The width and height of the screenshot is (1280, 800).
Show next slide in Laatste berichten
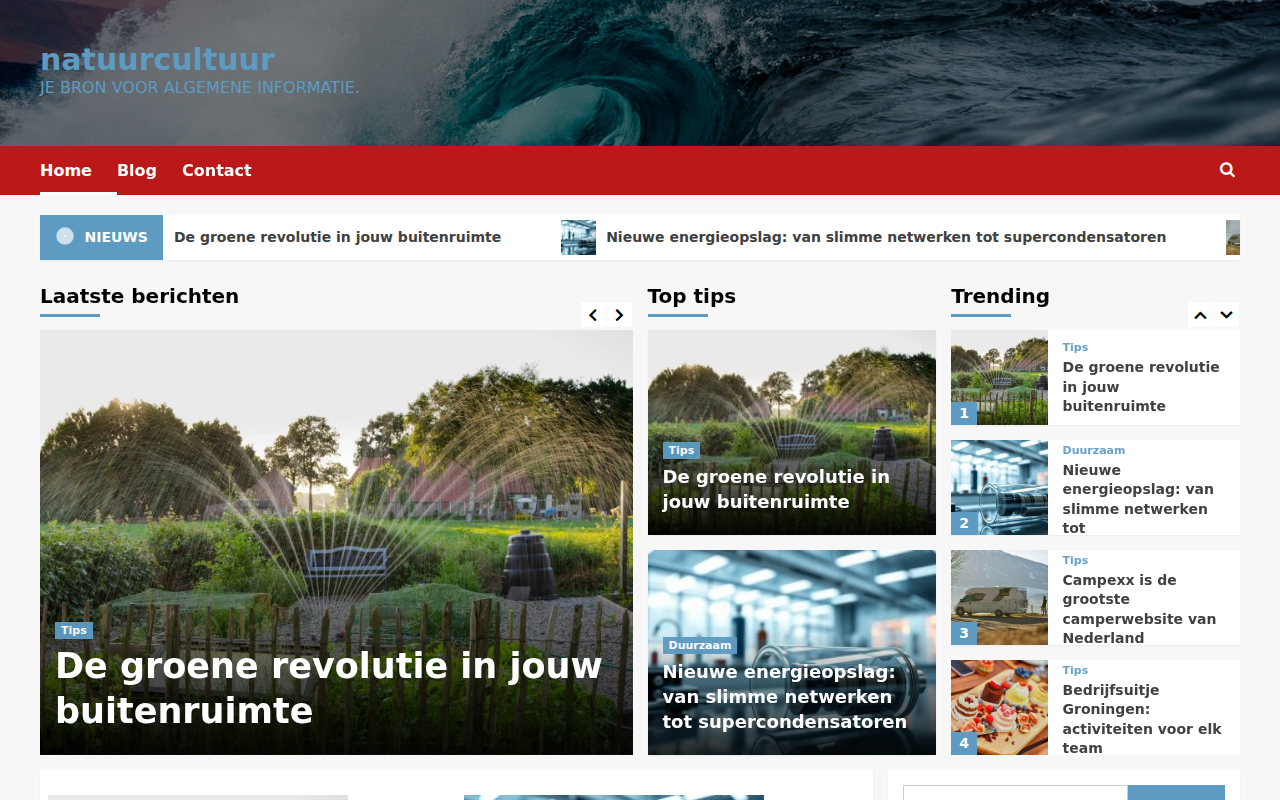[619, 315]
